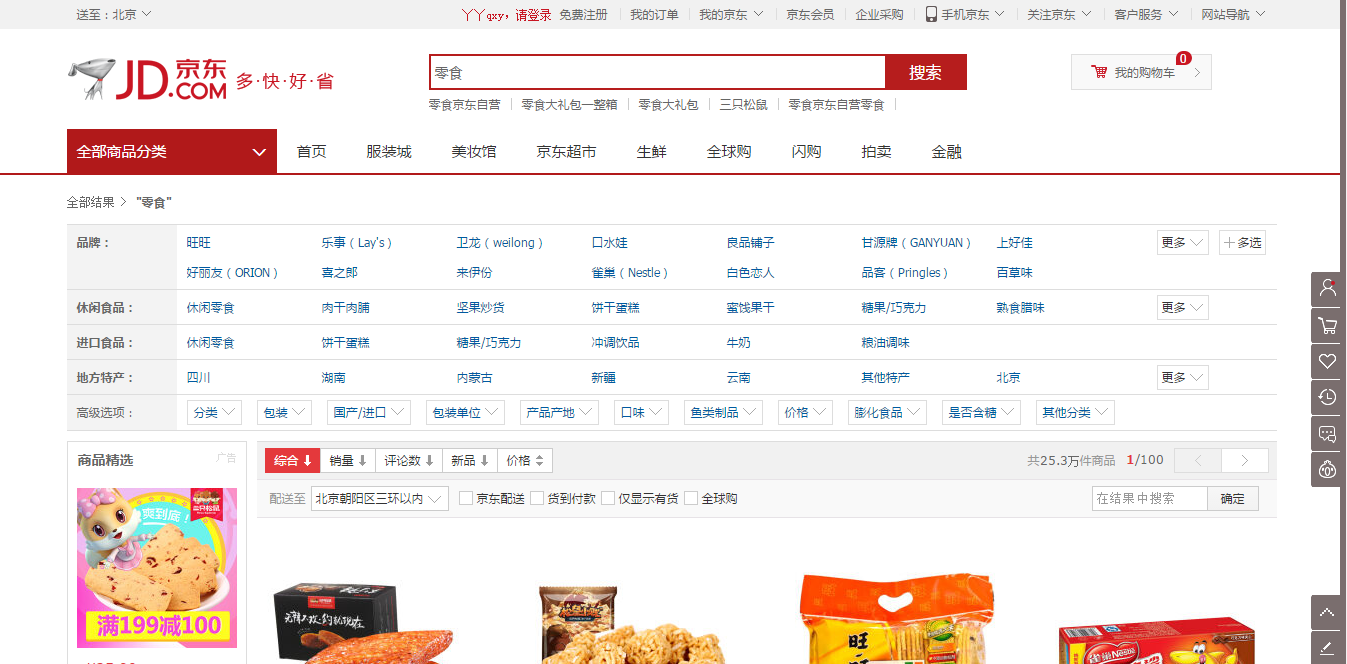Tick the 货到付款 checkbox
Viewport: 1347px width, 664px height.
(x=537, y=498)
